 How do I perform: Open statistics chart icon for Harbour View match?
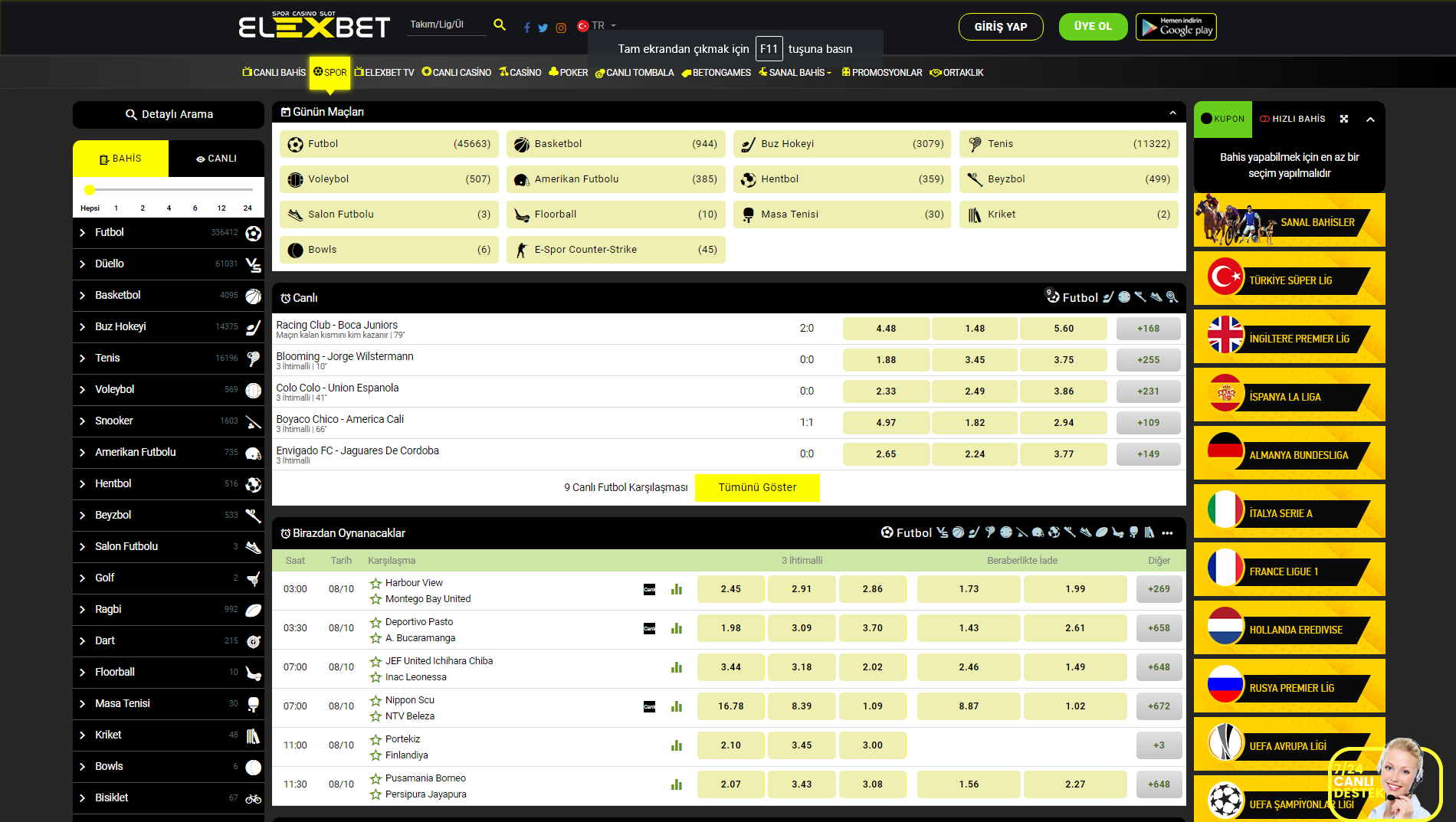click(677, 589)
